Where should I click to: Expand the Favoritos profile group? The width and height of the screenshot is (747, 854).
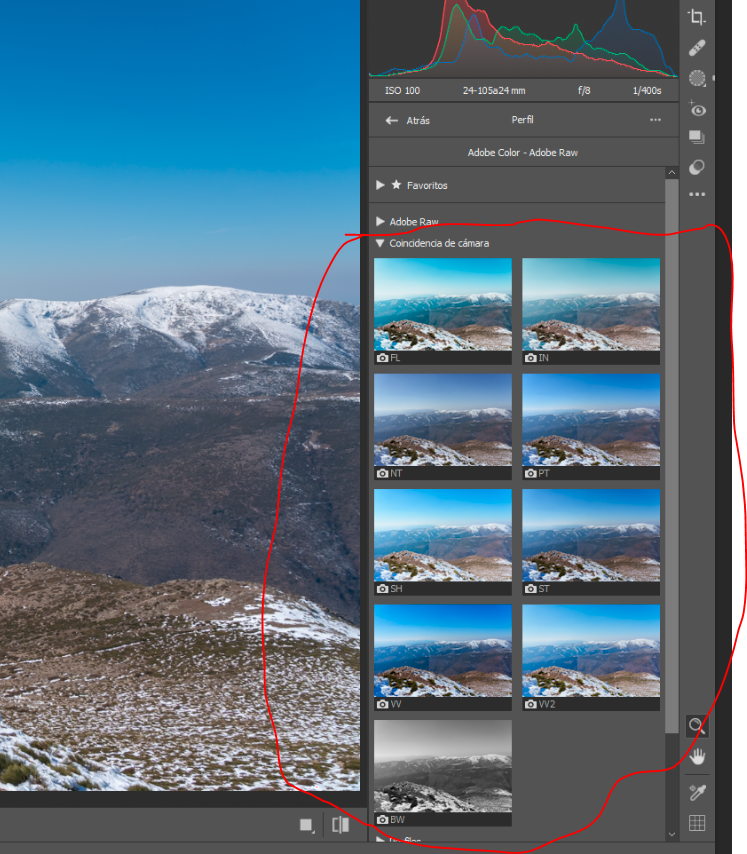[x=381, y=185]
